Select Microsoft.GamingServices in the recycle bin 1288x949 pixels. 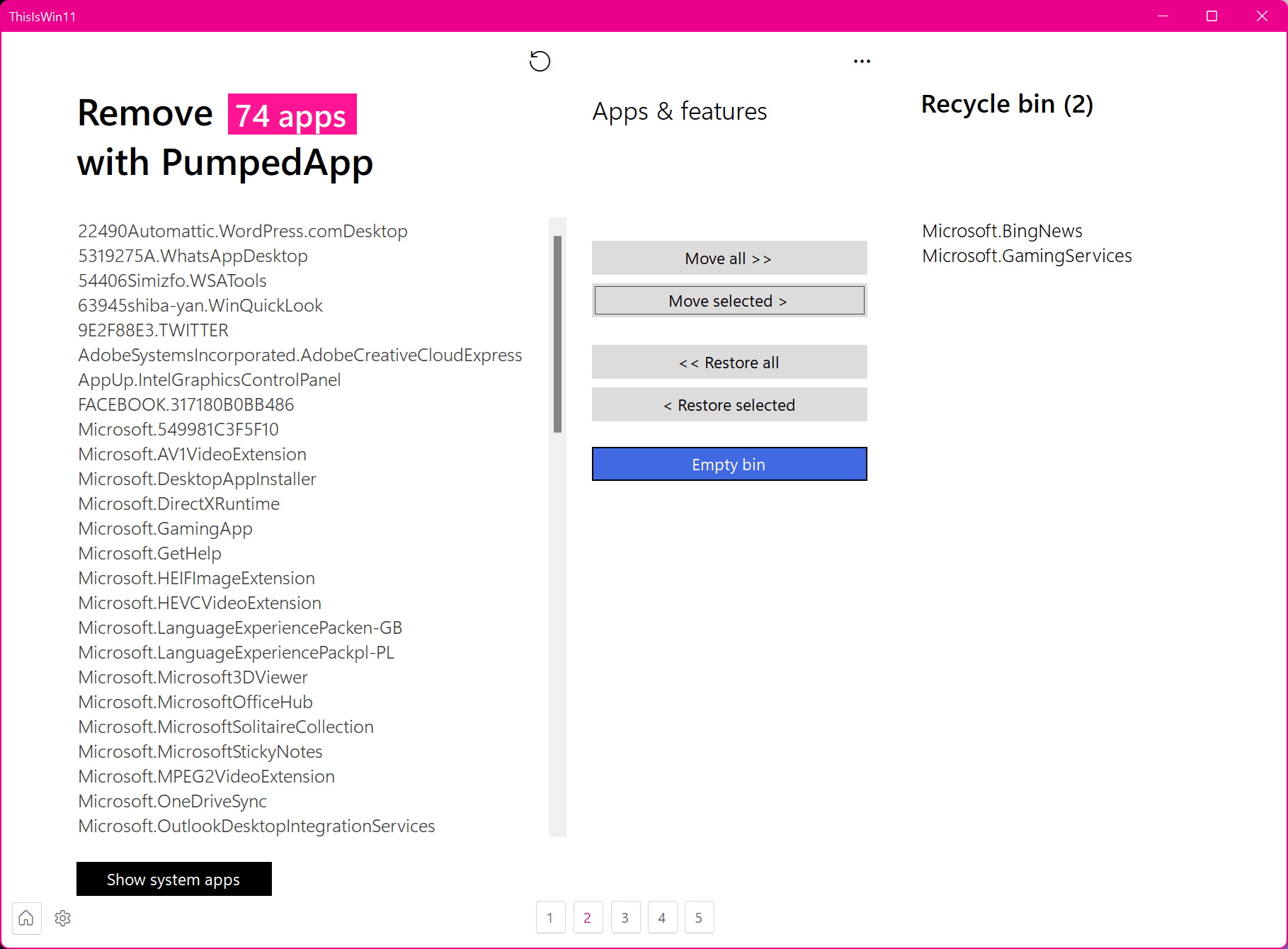(x=1027, y=256)
